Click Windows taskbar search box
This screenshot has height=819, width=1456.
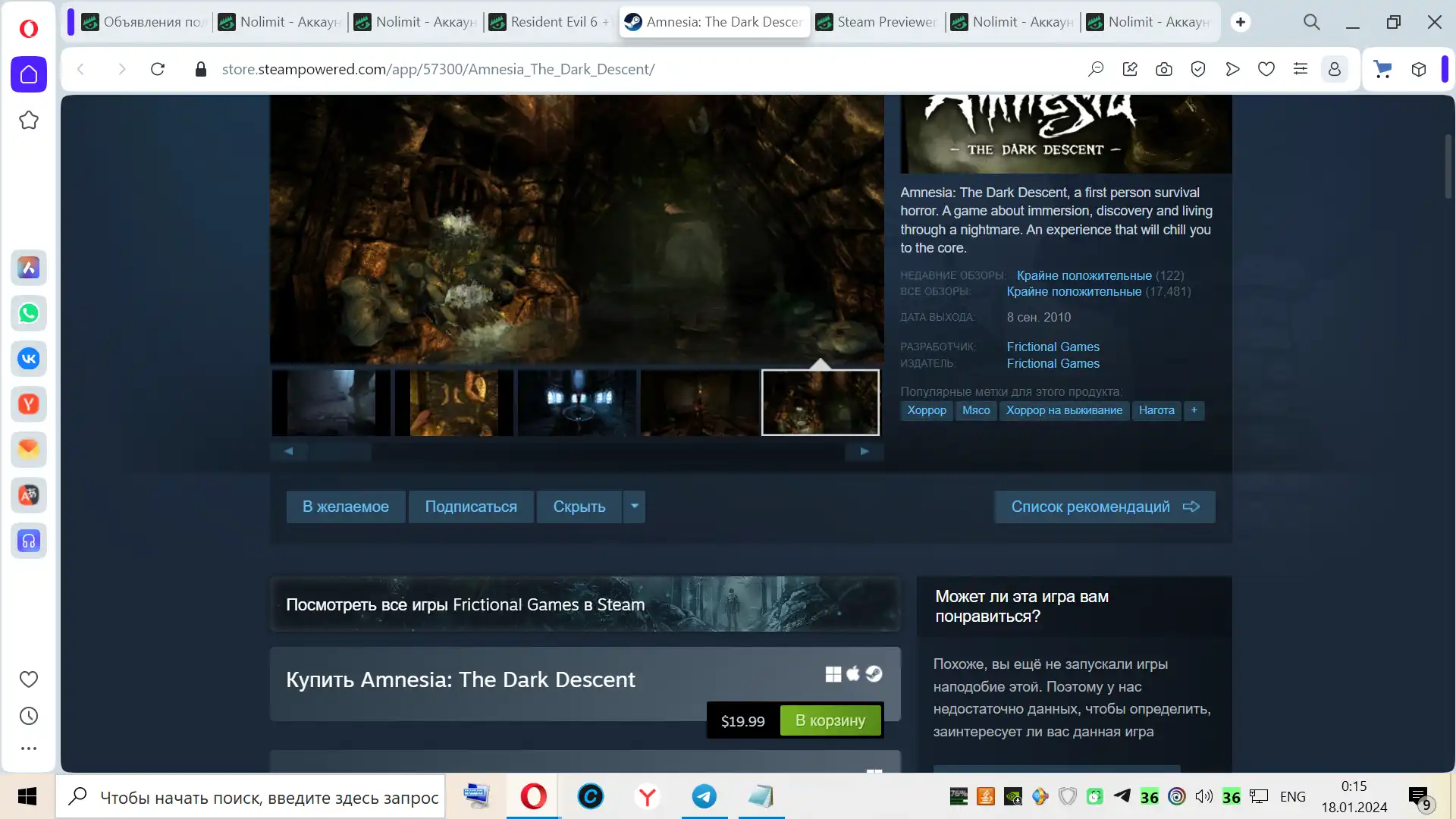coord(251,797)
